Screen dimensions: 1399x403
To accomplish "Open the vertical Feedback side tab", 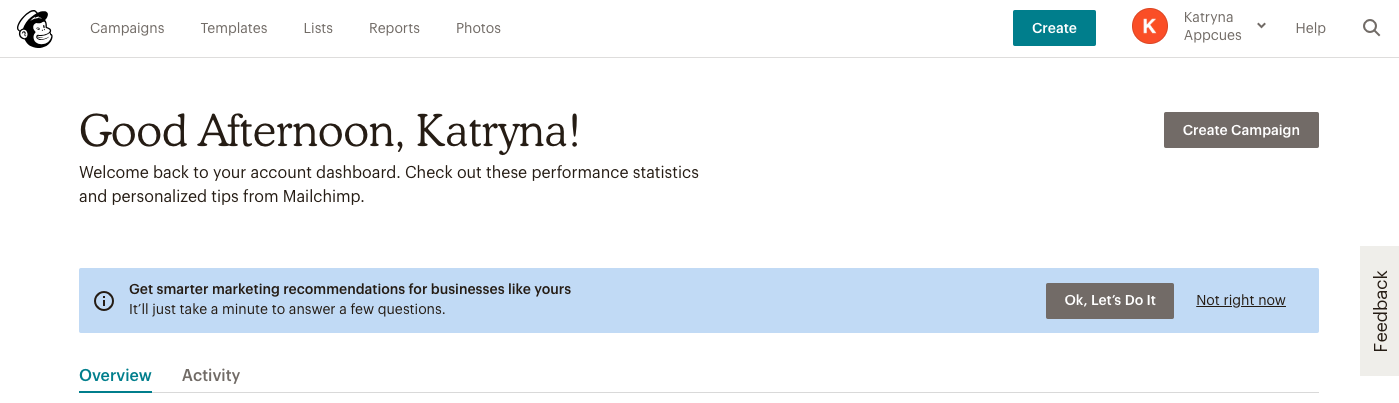I will click(x=1380, y=311).
